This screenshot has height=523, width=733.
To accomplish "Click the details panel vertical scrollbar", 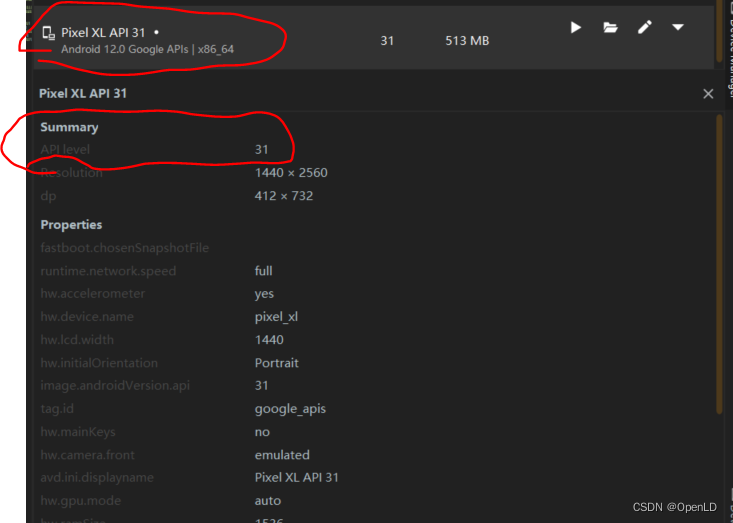I will 719,264.
